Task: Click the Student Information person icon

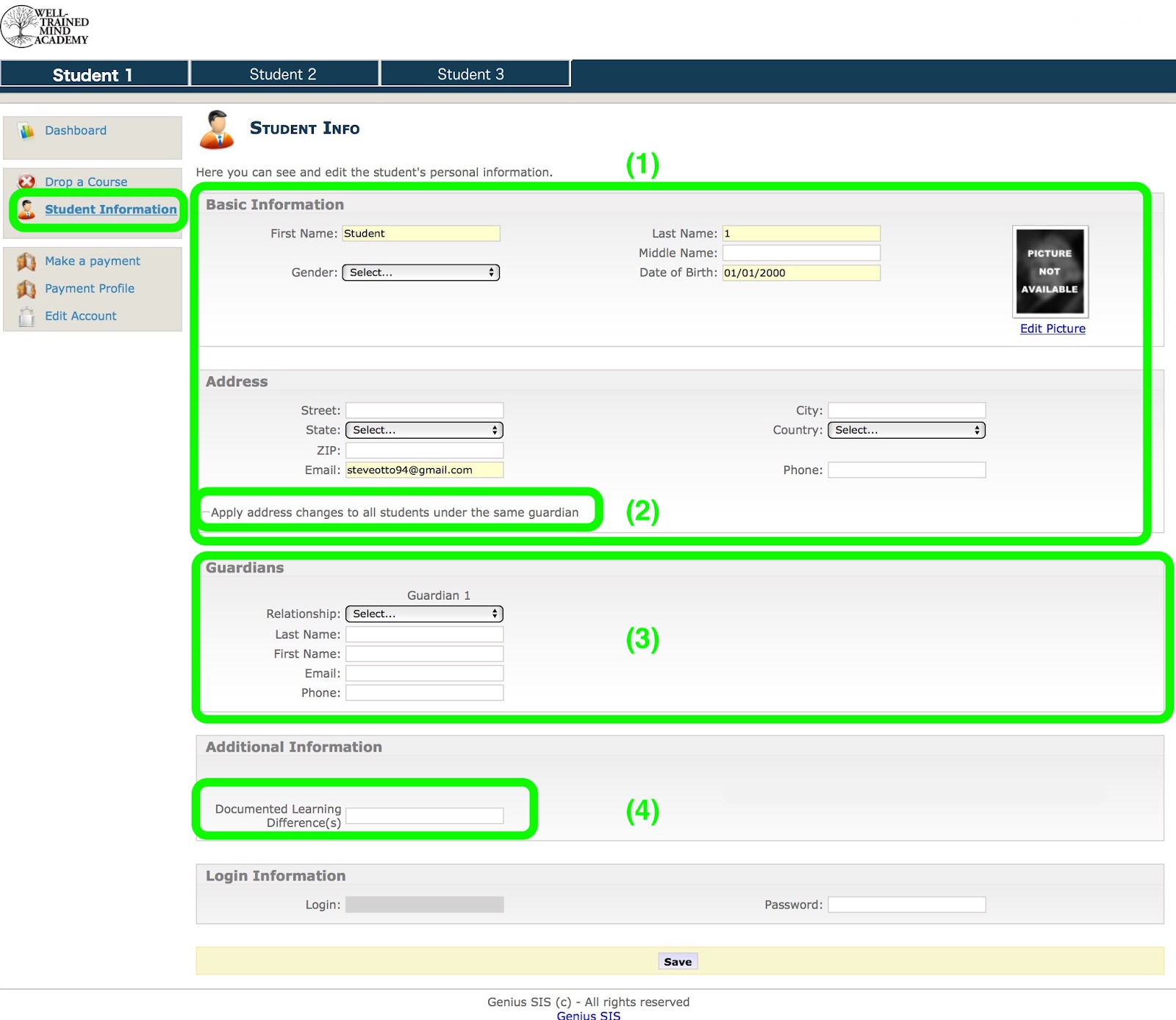Action: pyautogui.click(x=26, y=209)
